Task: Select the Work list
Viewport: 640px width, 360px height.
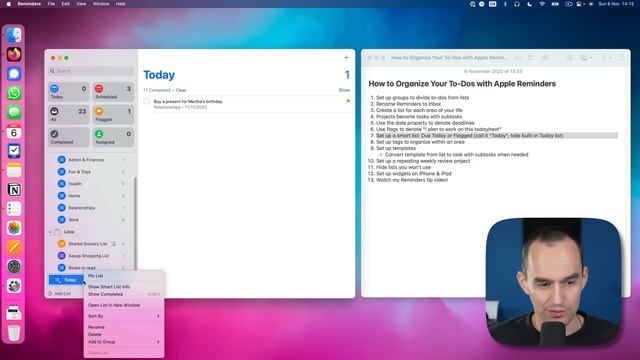Action: (x=91, y=220)
